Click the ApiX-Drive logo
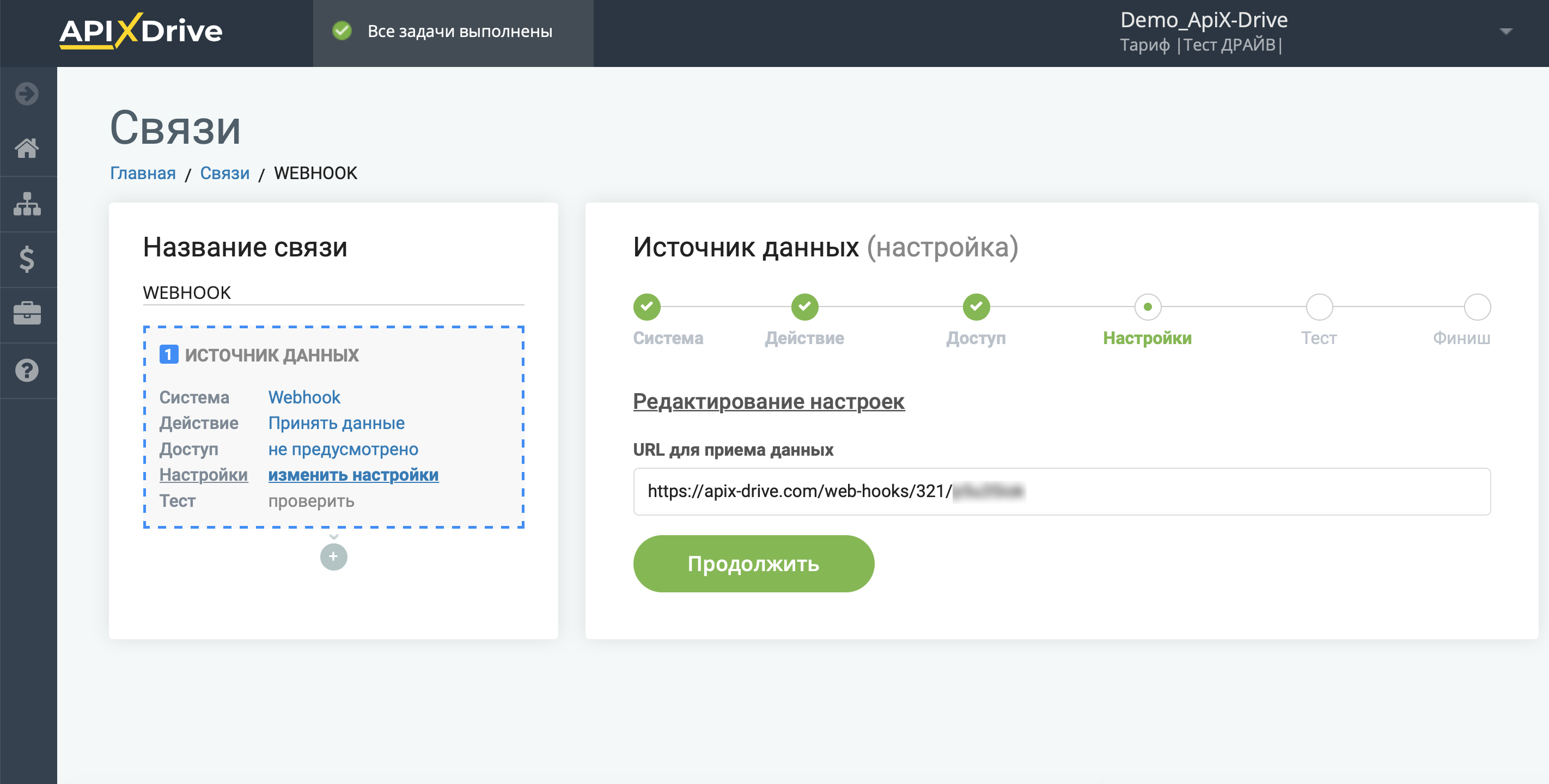 coord(141,30)
